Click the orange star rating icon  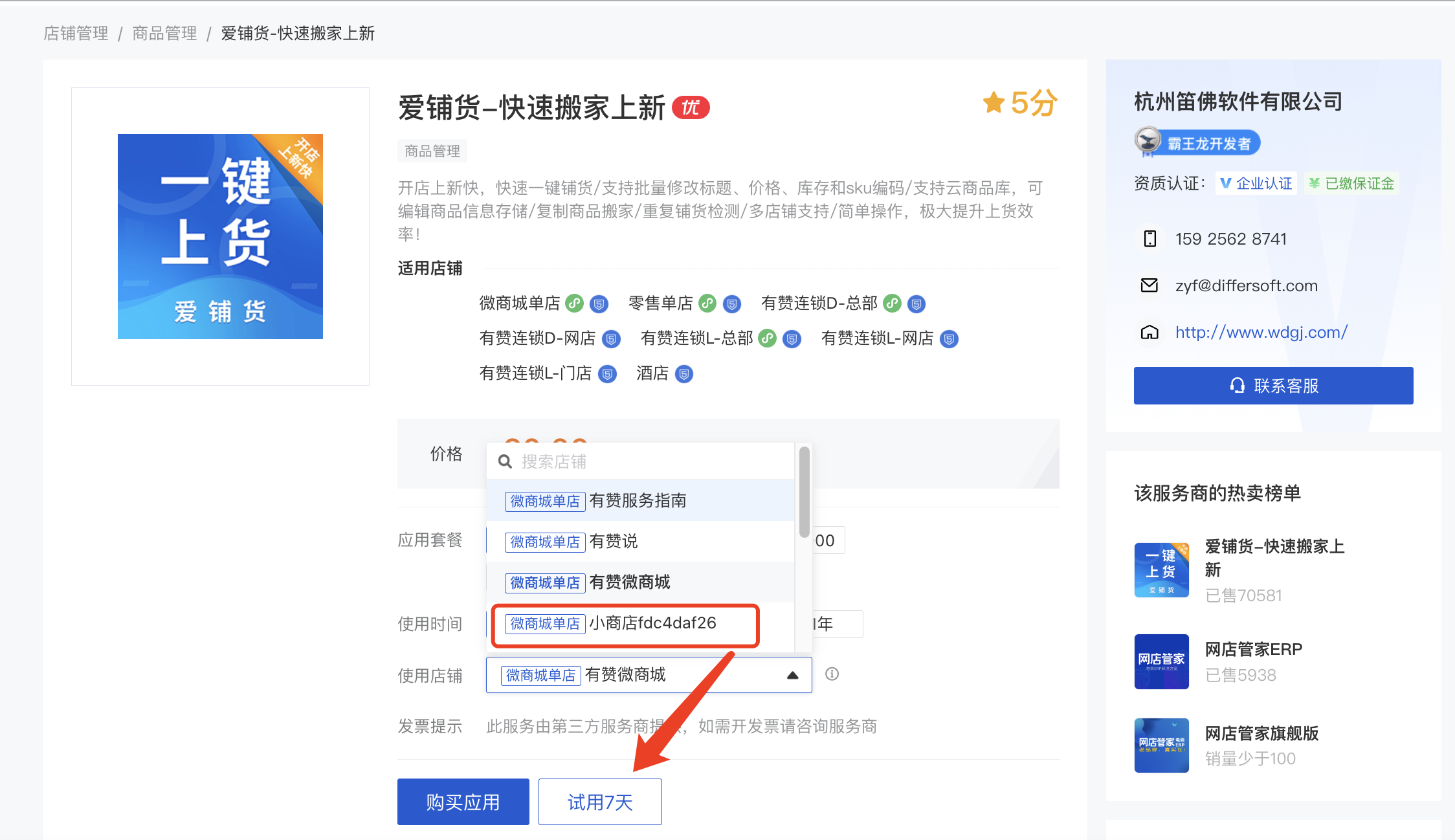(x=994, y=102)
